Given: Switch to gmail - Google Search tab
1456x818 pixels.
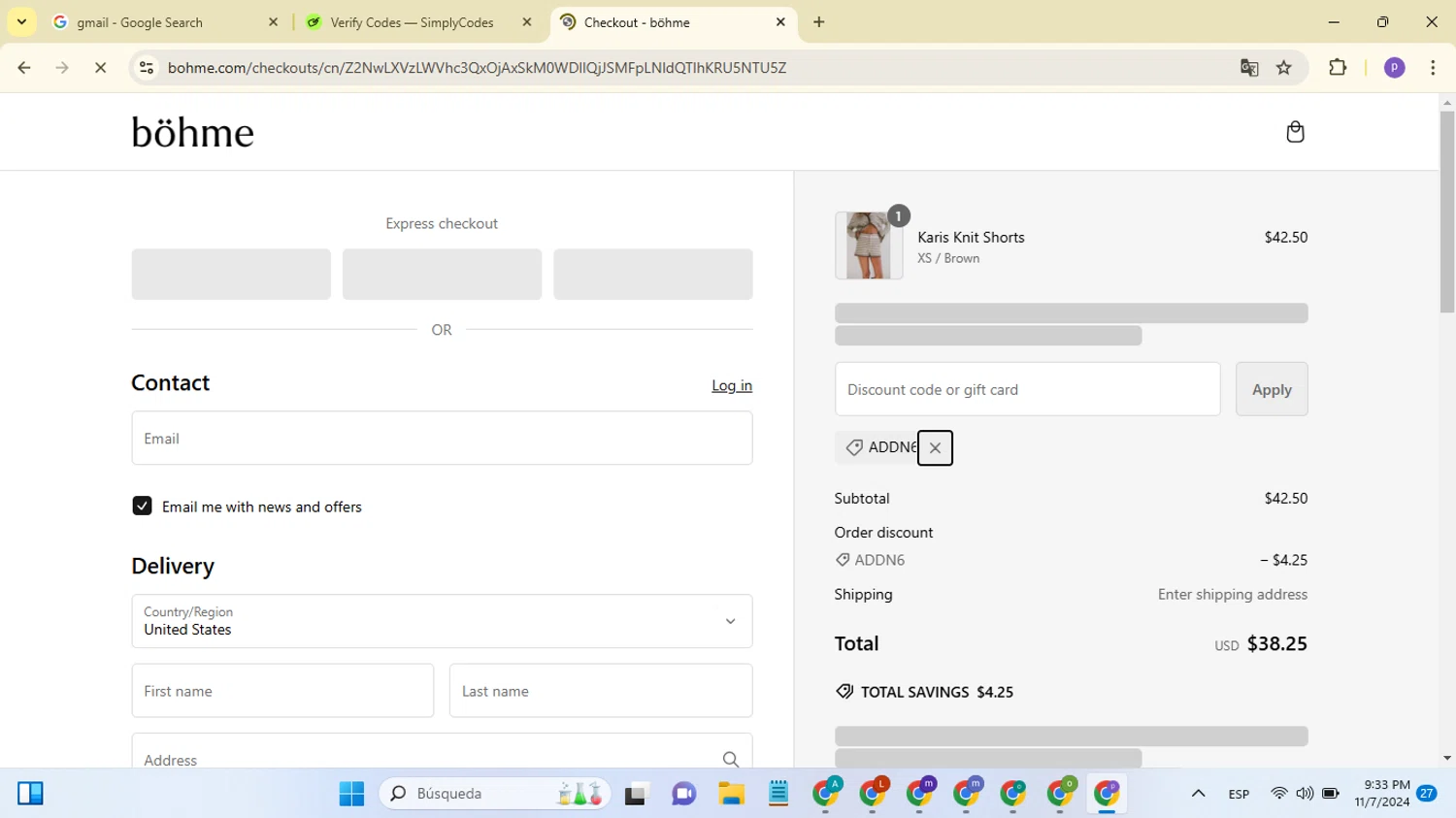Looking at the screenshot, I should click(167, 22).
